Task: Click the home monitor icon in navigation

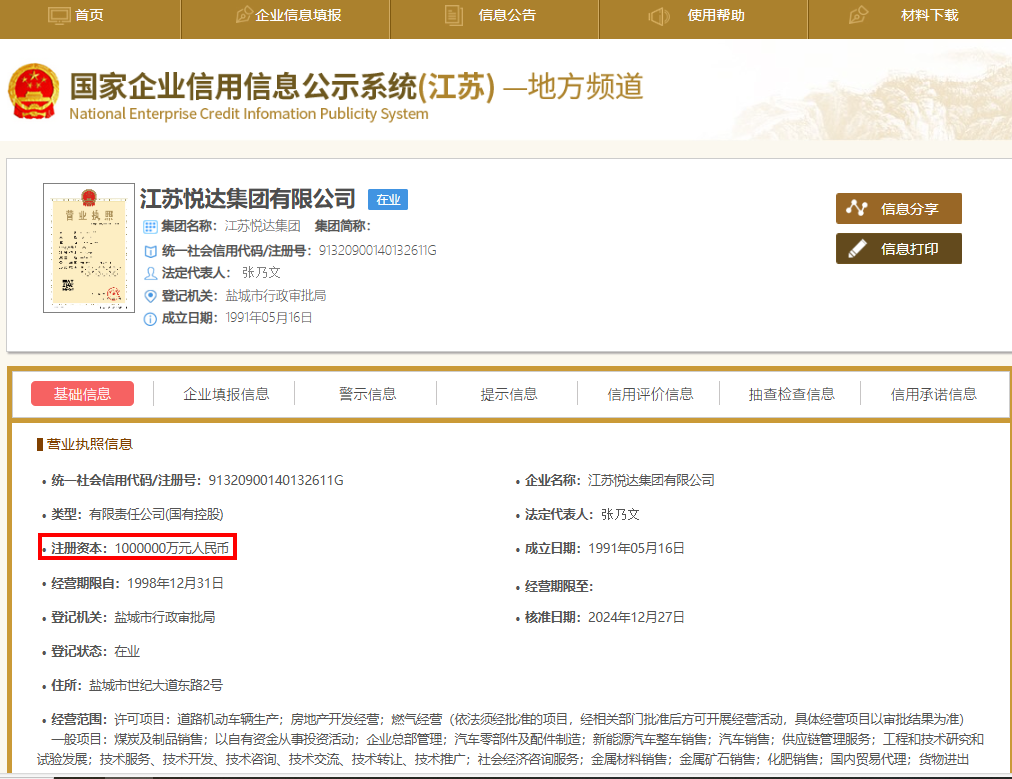Action: 59,16
